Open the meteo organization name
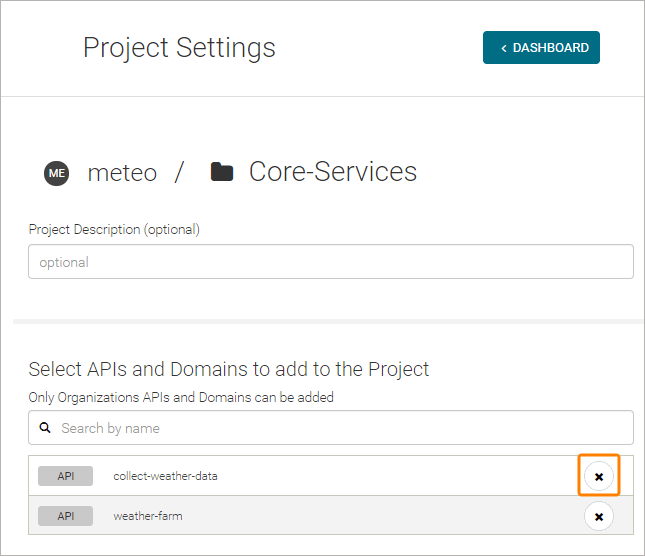This screenshot has height=556, width=645. (x=122, y=173)
